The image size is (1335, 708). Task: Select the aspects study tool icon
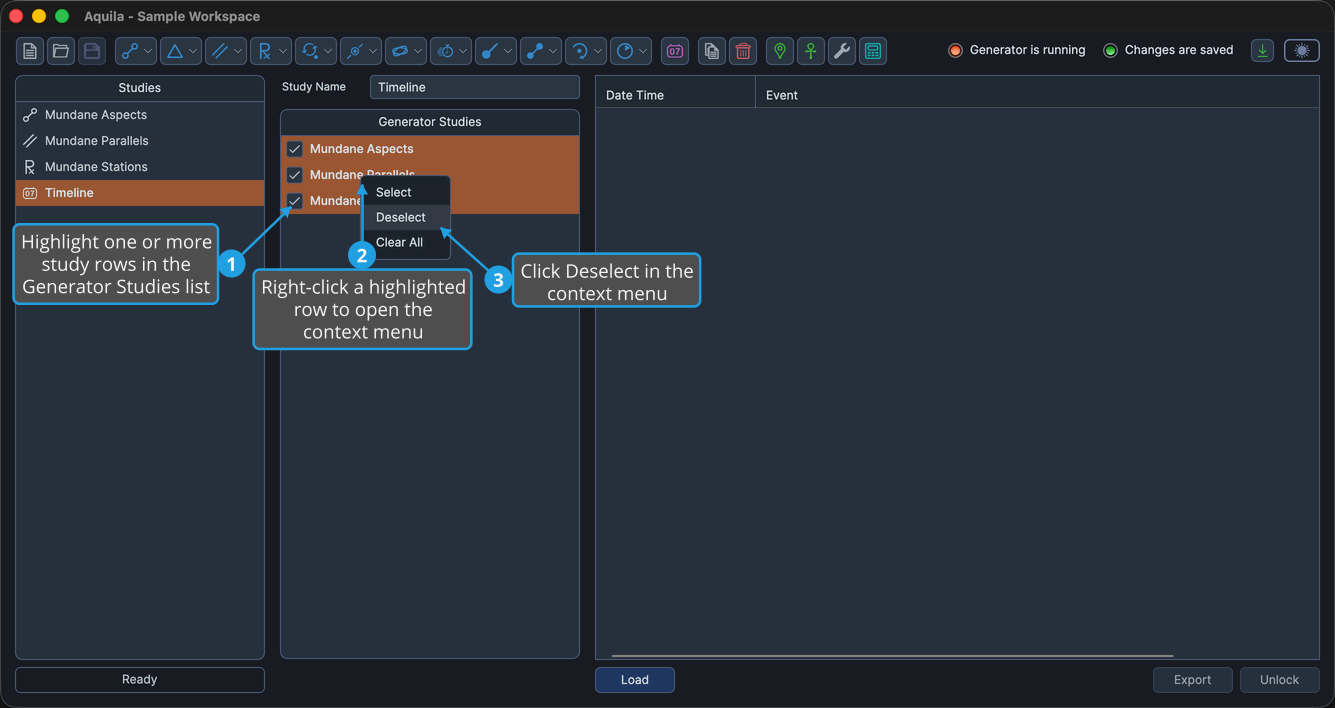point(129,51)
